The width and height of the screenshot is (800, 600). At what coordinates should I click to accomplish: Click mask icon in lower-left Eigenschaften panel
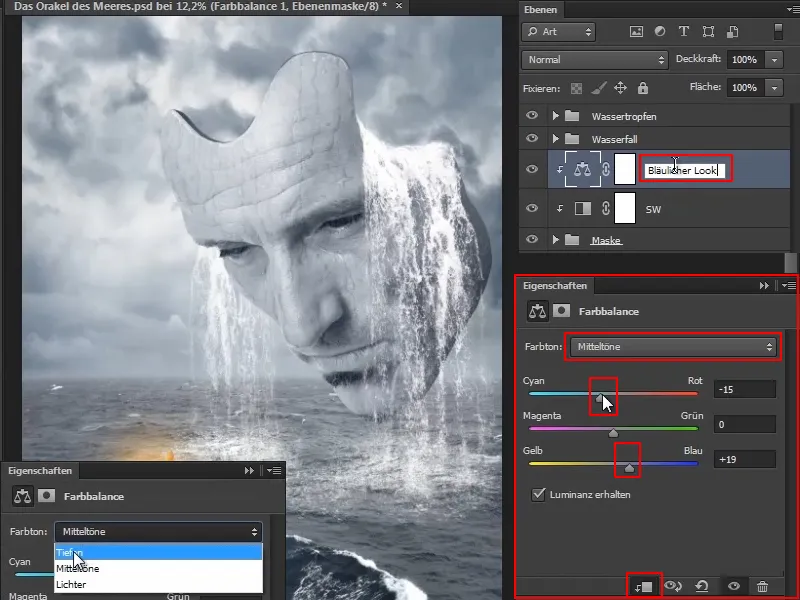pyautogui.click(x=46, y=495)
